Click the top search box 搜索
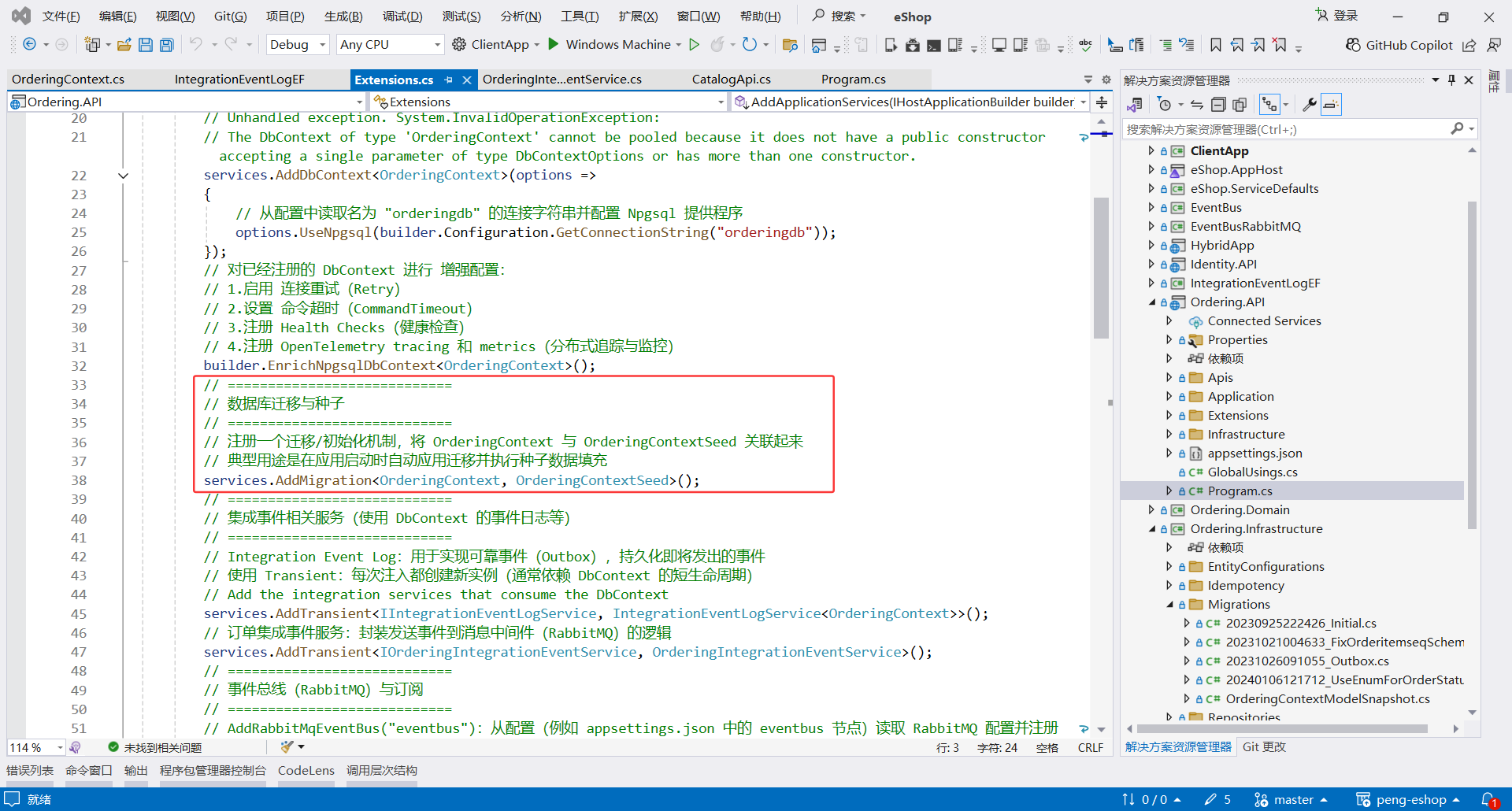The image size is (1512, 811). point(839,16)
